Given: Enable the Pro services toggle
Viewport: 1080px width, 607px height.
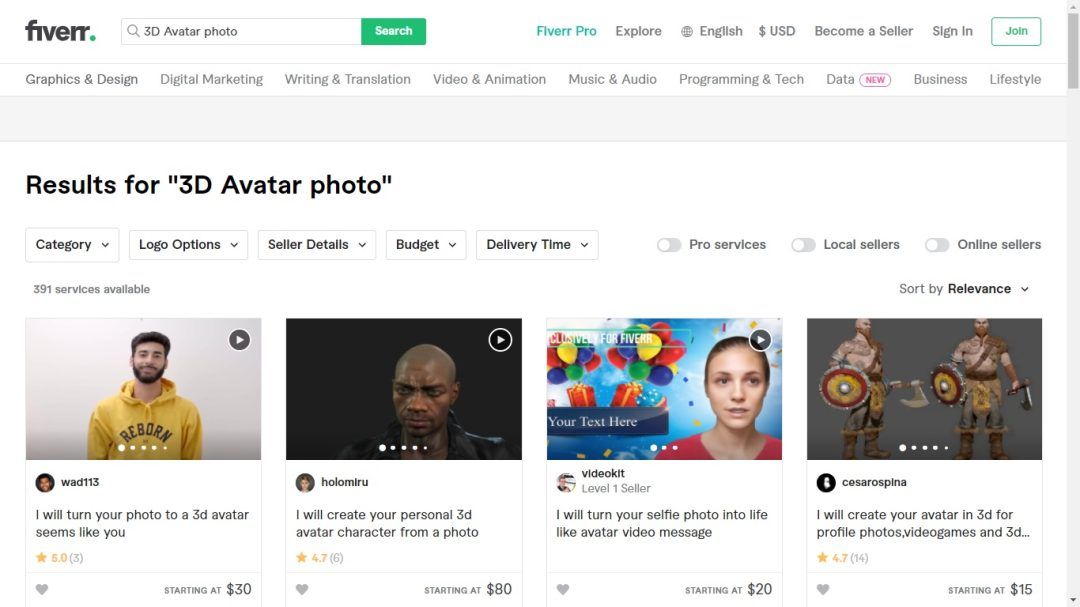Looking at the screenshot, I should (x=669, y=245).
